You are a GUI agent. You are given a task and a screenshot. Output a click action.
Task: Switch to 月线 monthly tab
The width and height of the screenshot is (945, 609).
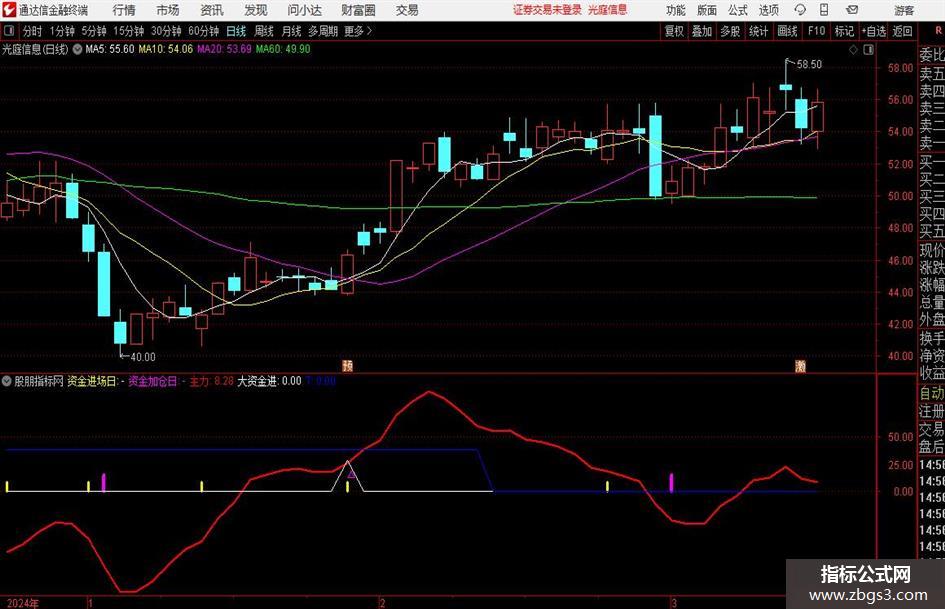291,31
